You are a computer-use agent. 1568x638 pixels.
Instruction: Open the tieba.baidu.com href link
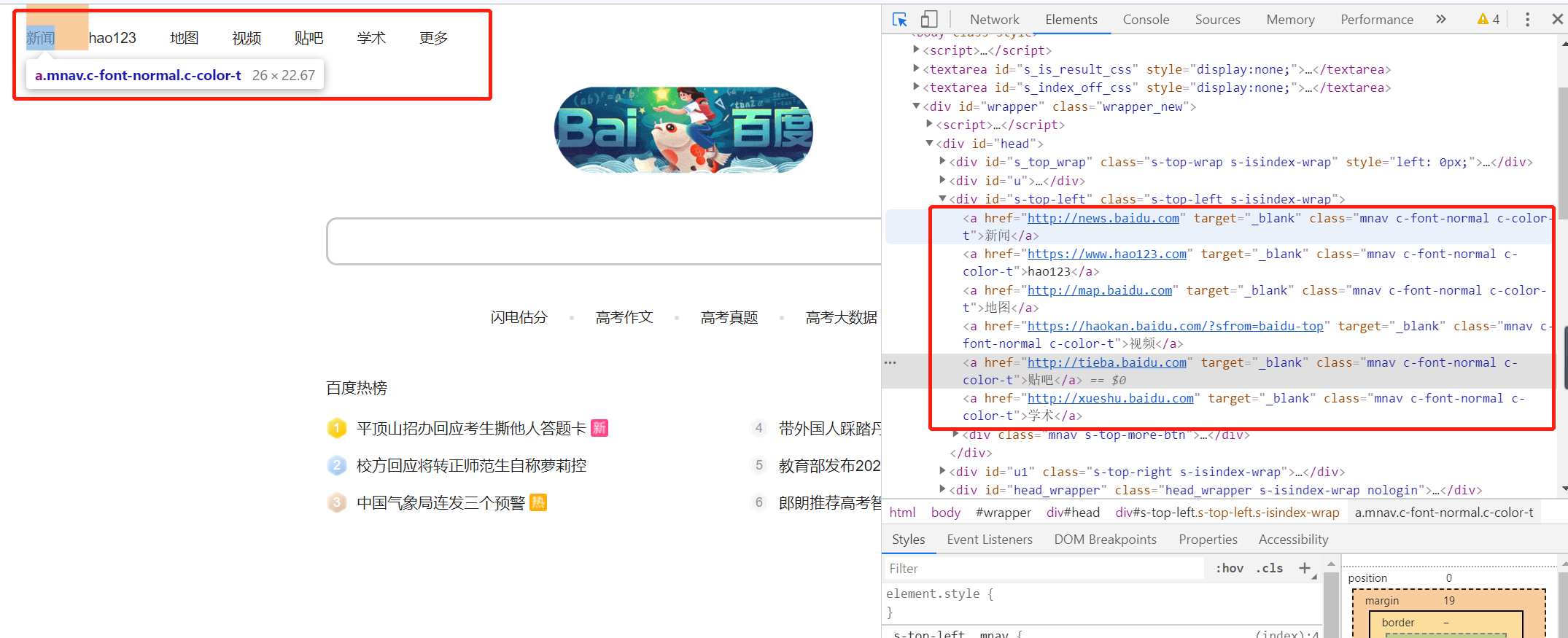[1106, 362]
